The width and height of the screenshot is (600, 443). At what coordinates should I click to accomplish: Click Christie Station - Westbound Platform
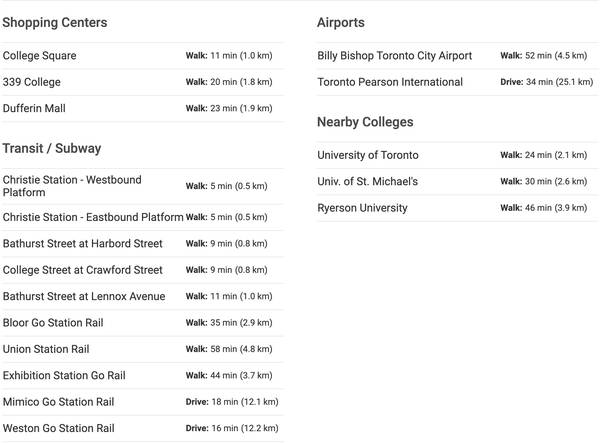tap(142, 186)
